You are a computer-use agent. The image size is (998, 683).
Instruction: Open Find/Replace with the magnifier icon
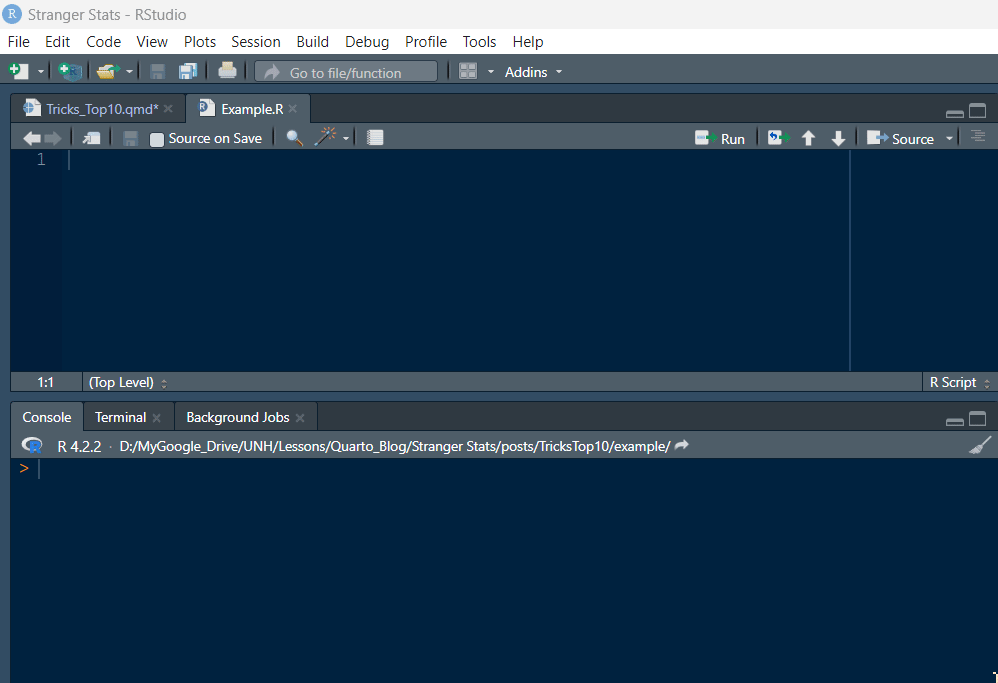coord(295,137)
